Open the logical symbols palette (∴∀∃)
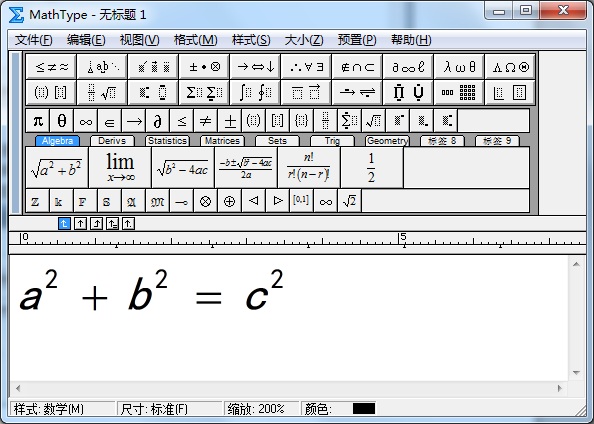The image size is (594, 424). tap(306, 67)
